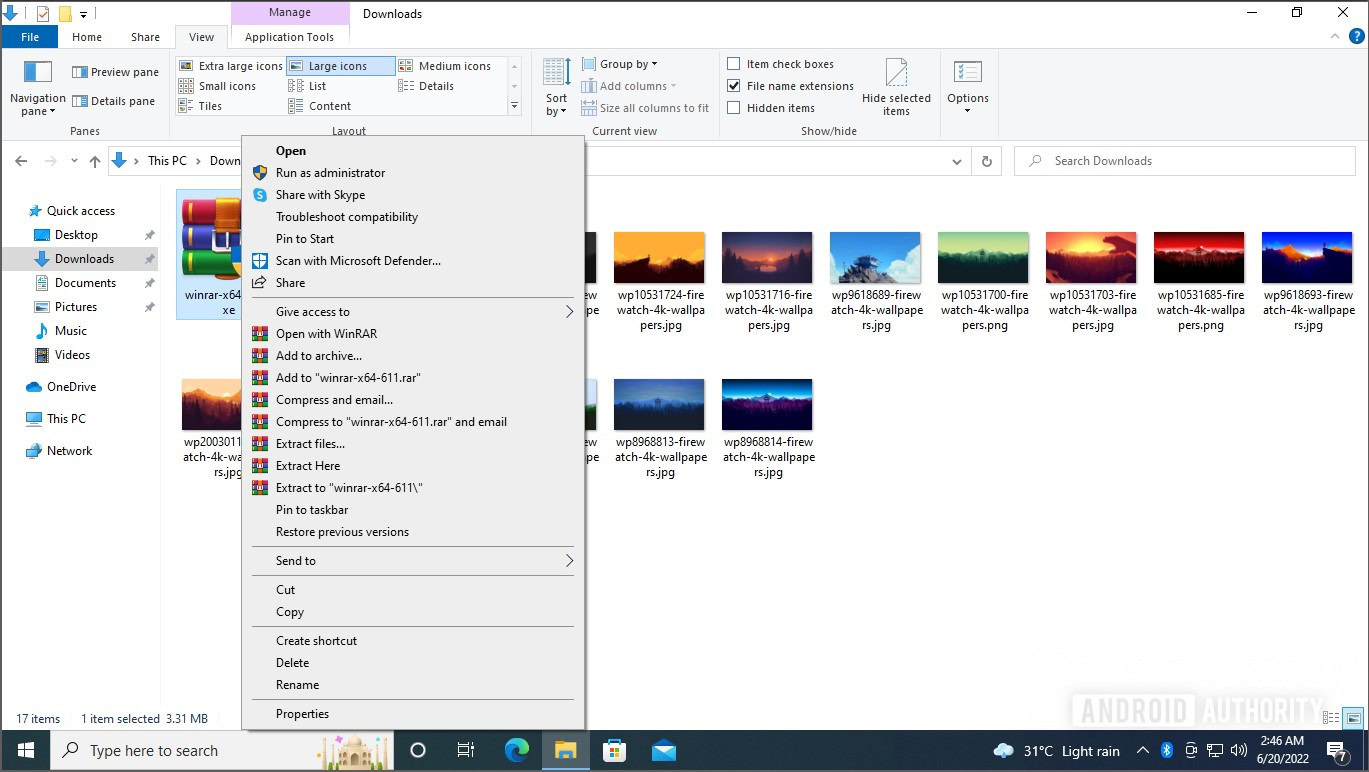Switch to the Home ribbon tab
This screenshot has width=1369, height=772.
(87, 37)
